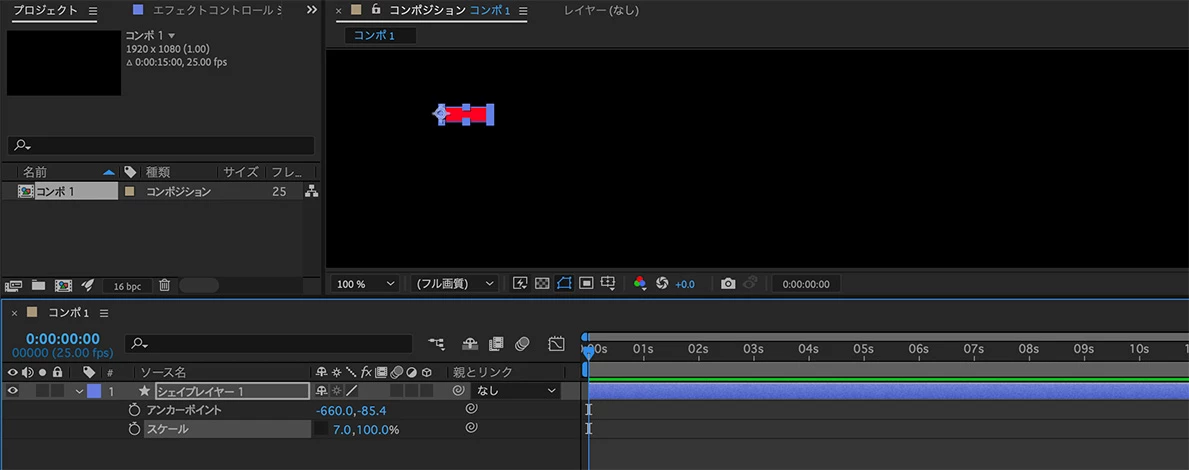Click the Hide Shy Layers timeline icon
Screen dimensions: 1189x470
470,344
